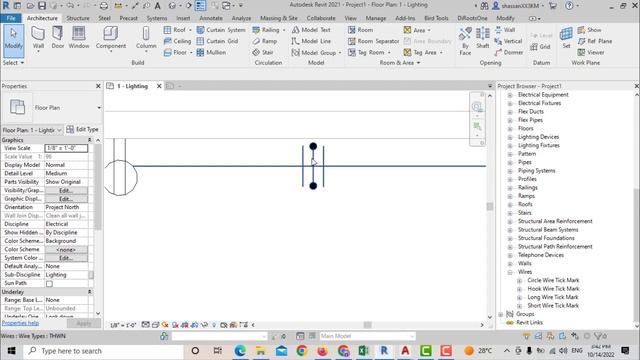
Task: Choose the Dormer opening tool
Action: [509, 52]
